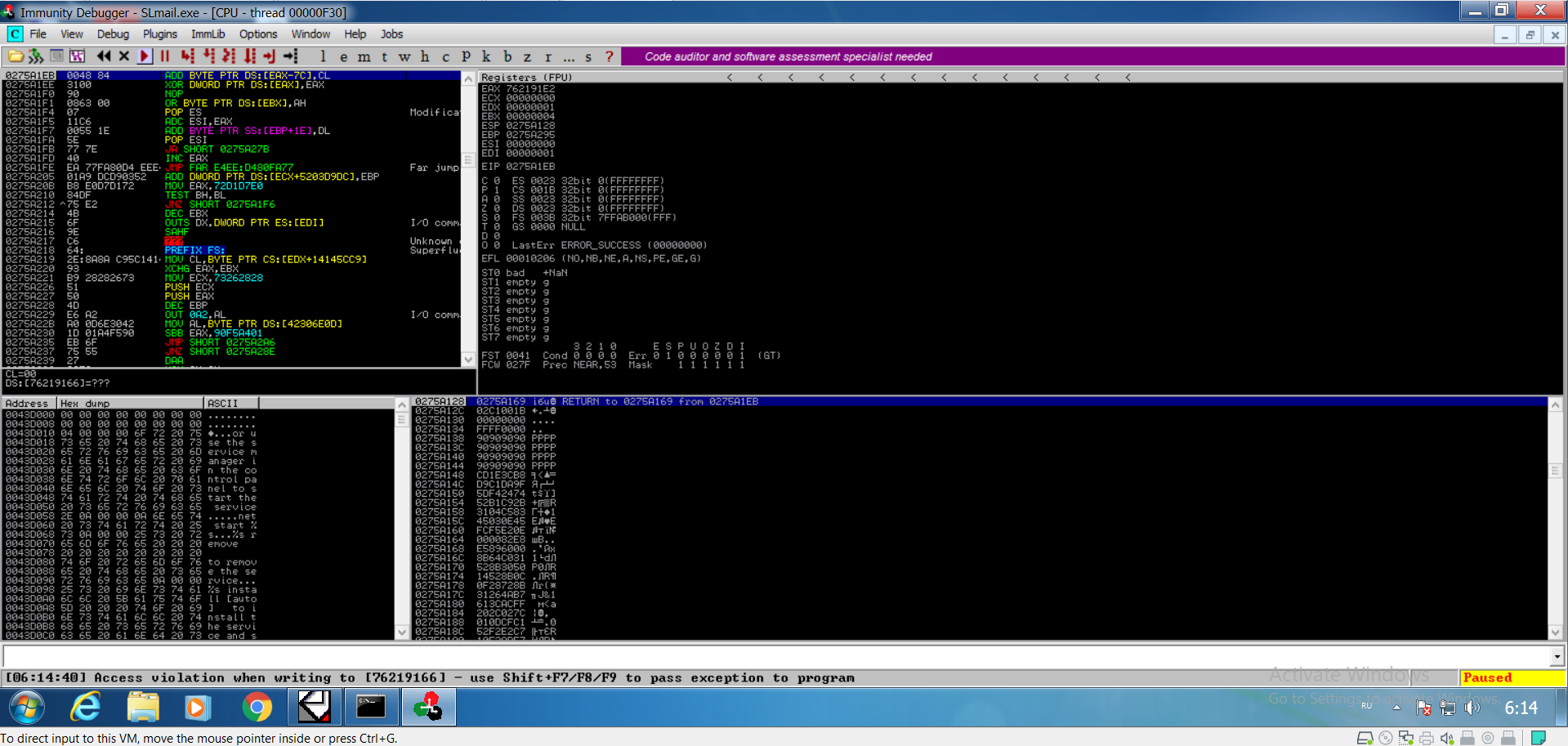This screenshot has height=746, width=1568.
Task: Click the volume speaker icon in system tray
Action: tap(1472, 708)
